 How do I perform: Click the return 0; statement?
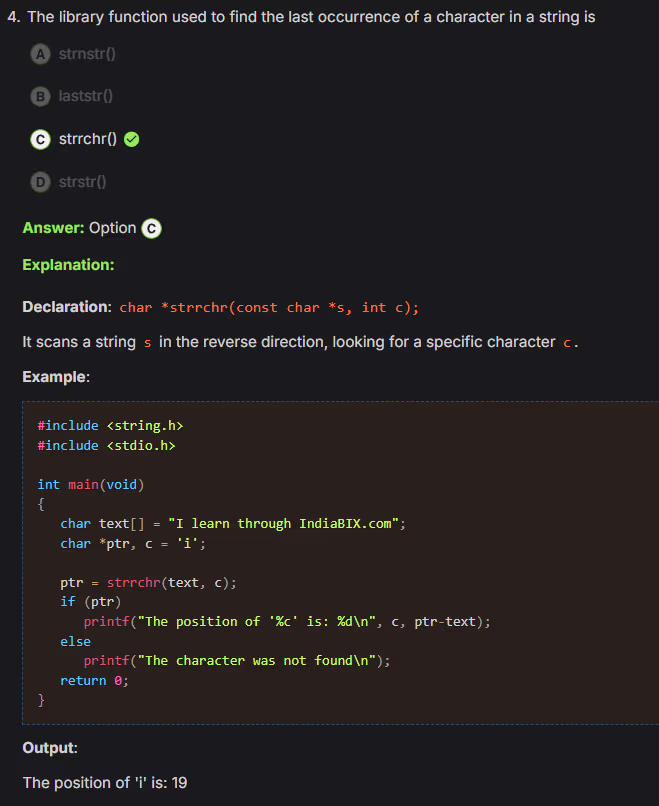coord(94,681)
